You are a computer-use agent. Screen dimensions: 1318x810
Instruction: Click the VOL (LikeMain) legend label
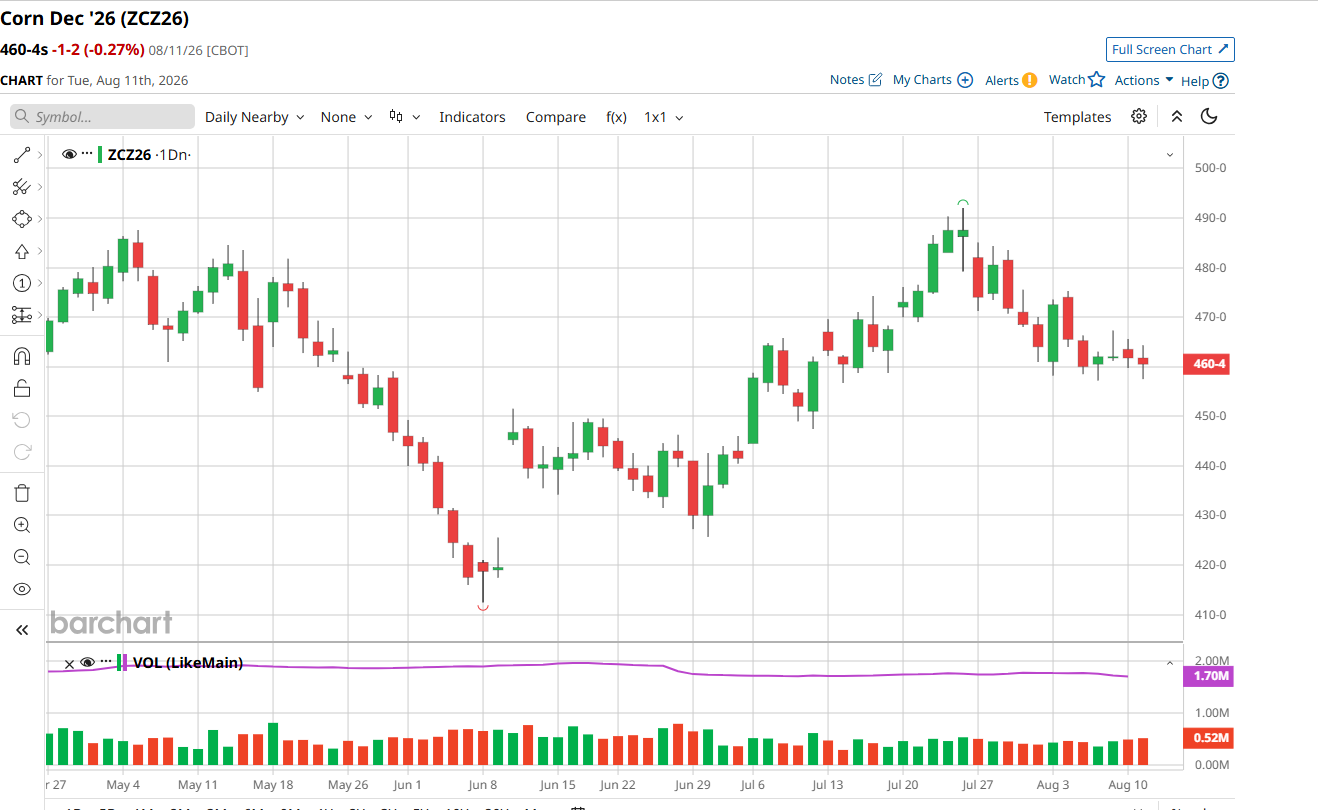pyautogui.click(x=188, y=662)
